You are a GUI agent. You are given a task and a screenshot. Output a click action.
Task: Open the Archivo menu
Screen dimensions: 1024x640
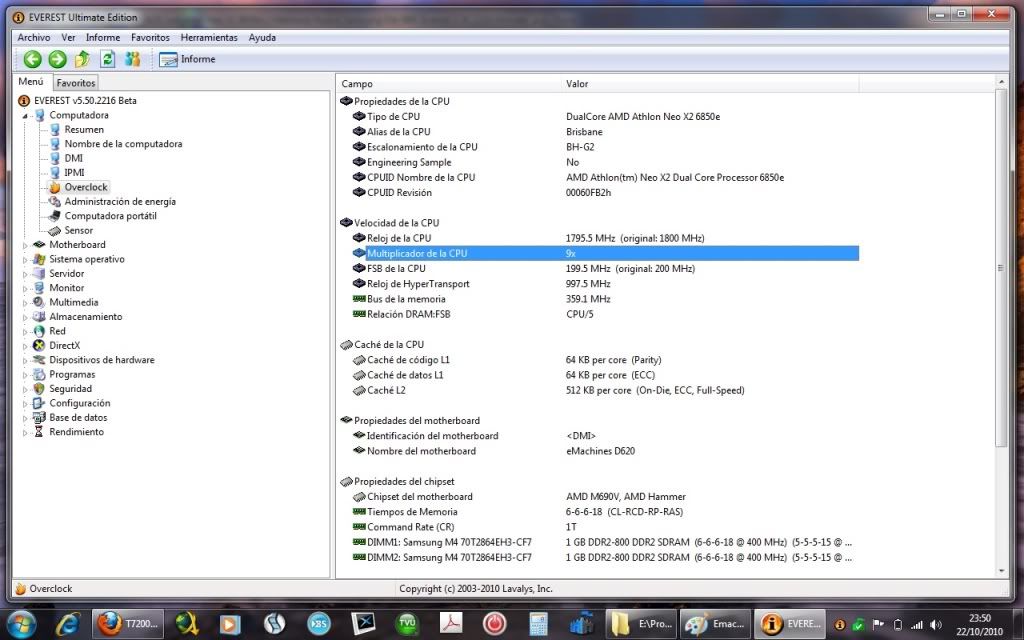(x=34, y=38)
